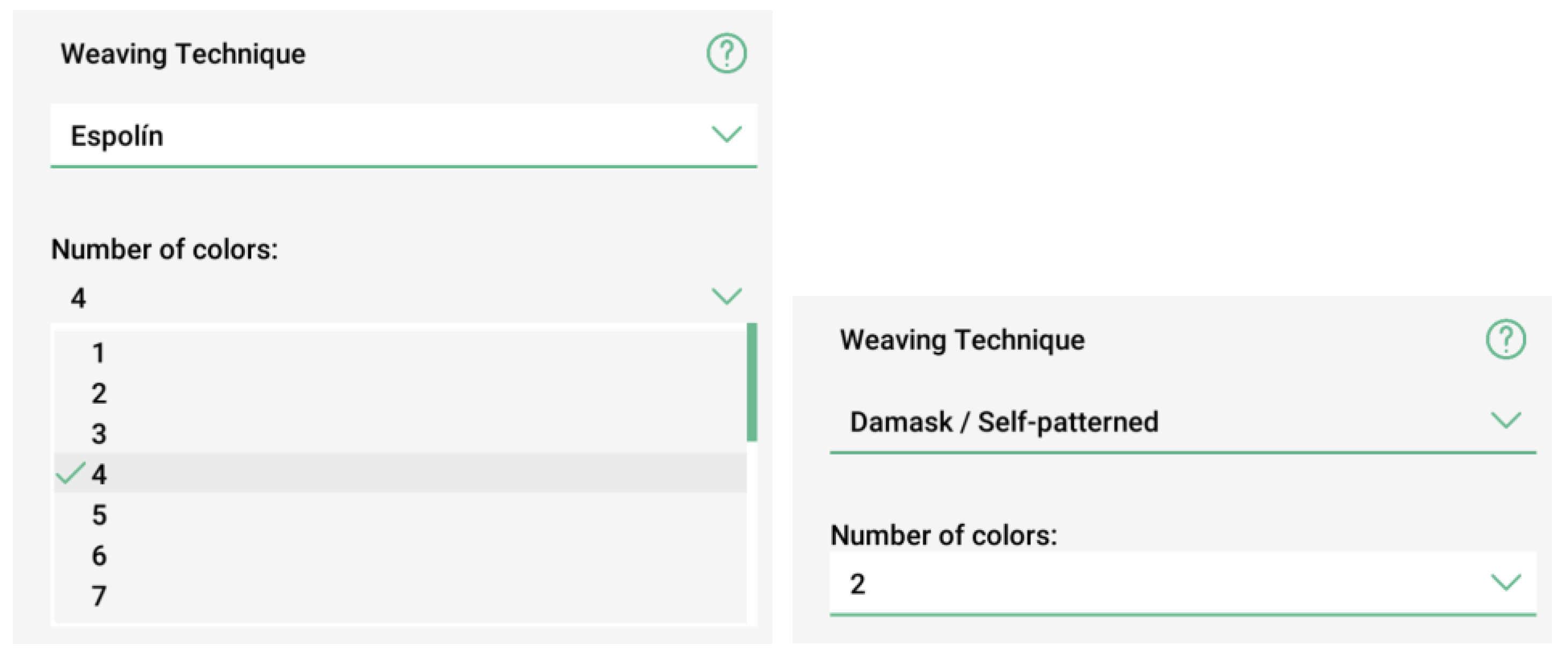This screenshot has width=1568, height=660.
Task: Click the Weaving Technique heading above Espolín
Action: tap(183, 54)
